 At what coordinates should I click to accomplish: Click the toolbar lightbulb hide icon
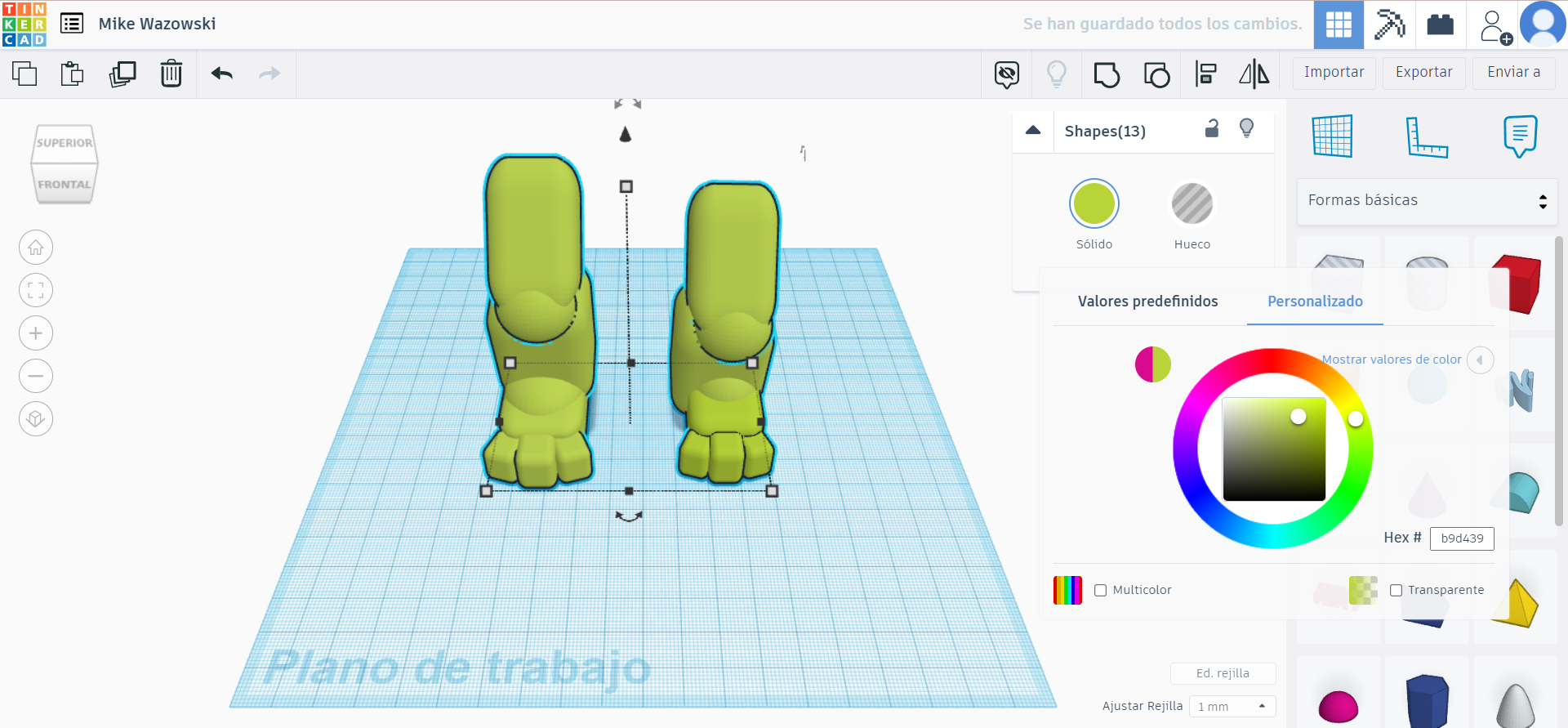pos(1057,74)
